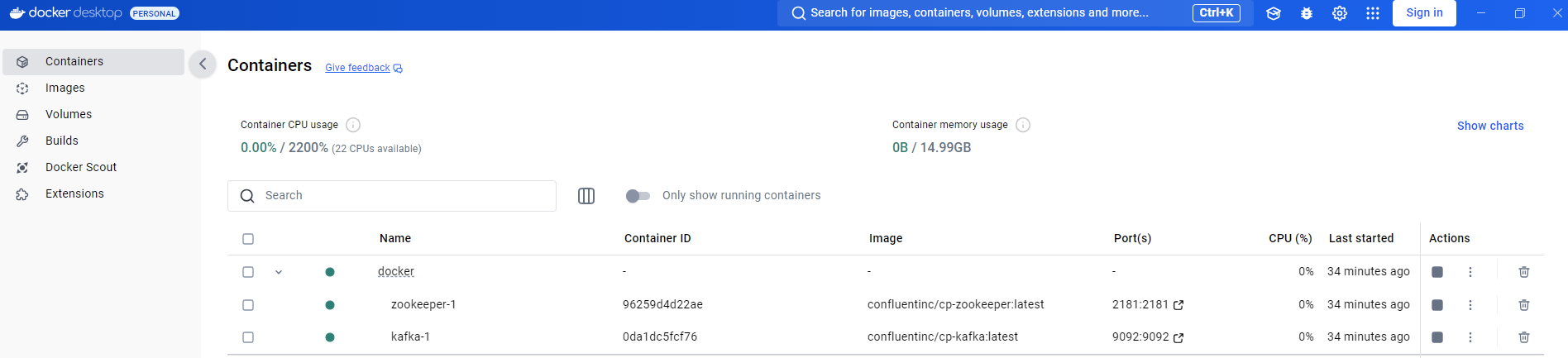Viewport: 1568px width, 358px height.
Task: Open the docker compose group name
Action: coord(396,271)
